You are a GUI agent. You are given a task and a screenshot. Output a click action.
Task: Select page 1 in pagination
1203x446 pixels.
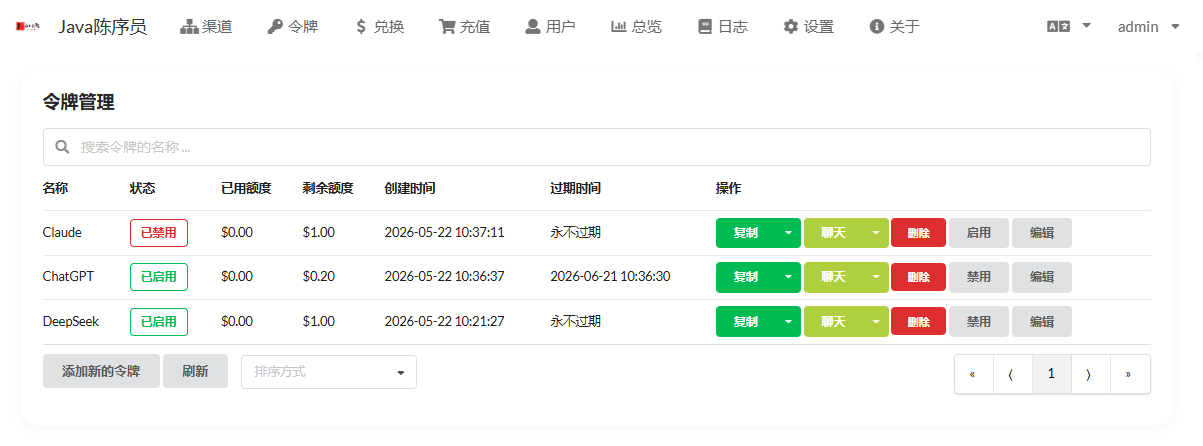click(1051, 374)
